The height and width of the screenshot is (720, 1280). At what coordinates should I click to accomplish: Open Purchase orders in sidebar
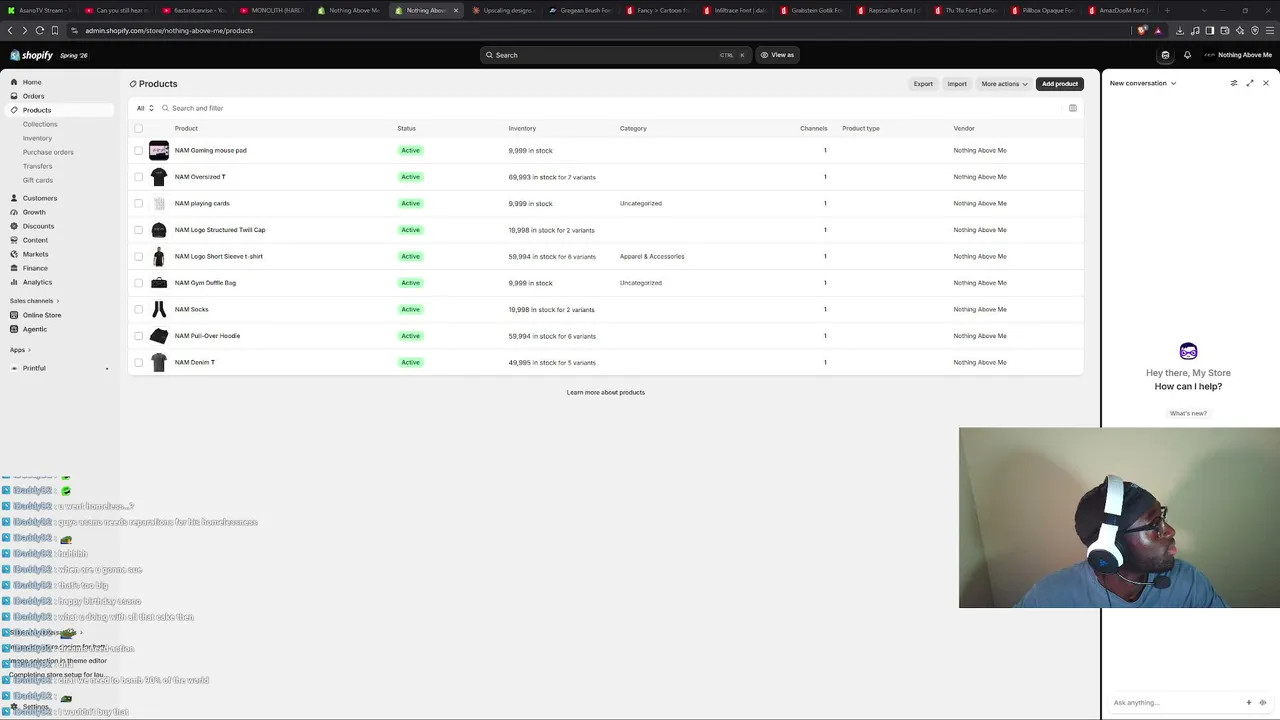(48, 152)
